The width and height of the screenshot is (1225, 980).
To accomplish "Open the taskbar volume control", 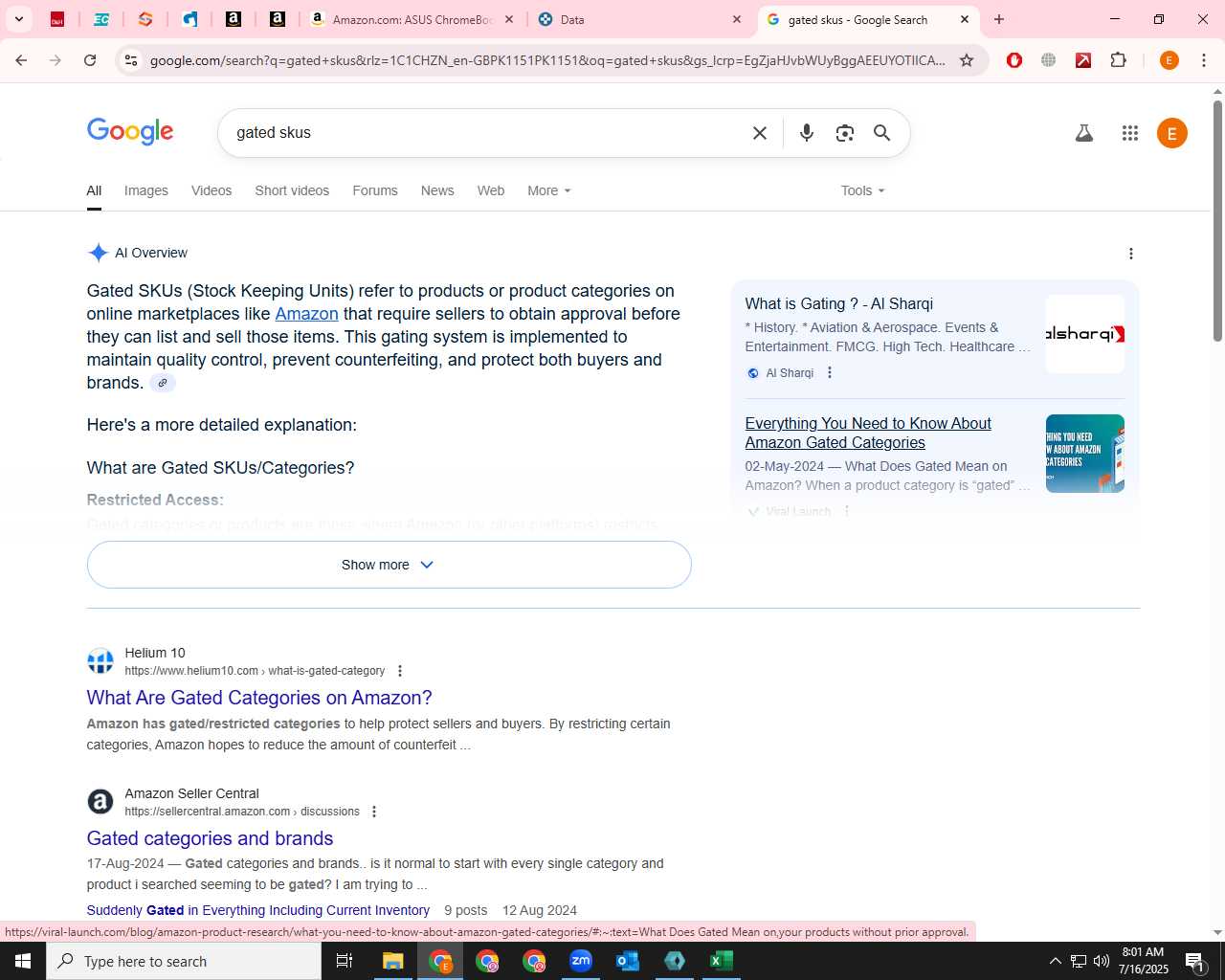I will coord(1102,961).
